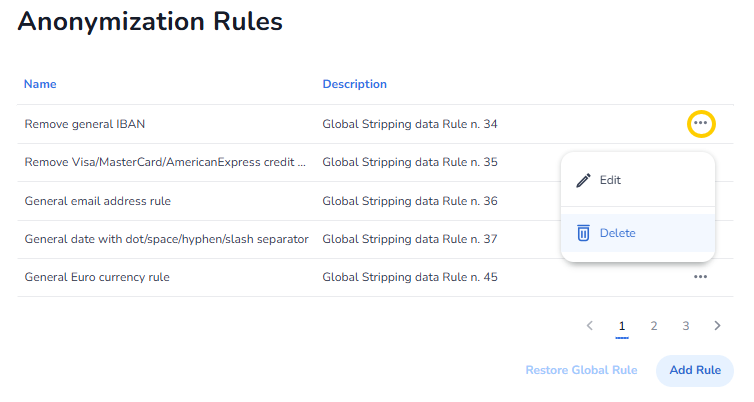Select General date with dot/space/hyphen/slash separator rule
The width and height of the screenshot is (754, 402).
[166, 239]
